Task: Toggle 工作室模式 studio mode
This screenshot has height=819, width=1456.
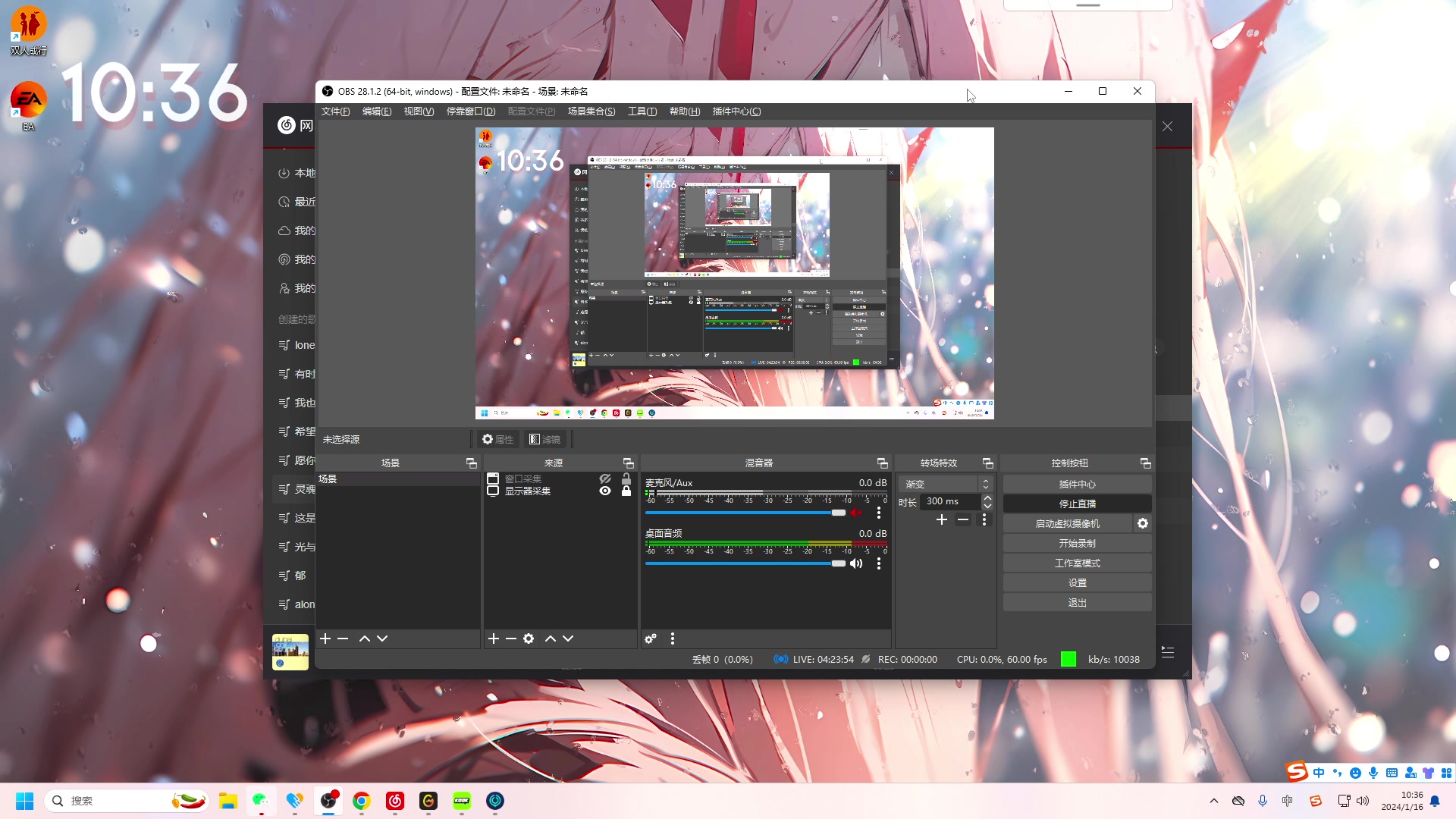Action: (1077, 563)
